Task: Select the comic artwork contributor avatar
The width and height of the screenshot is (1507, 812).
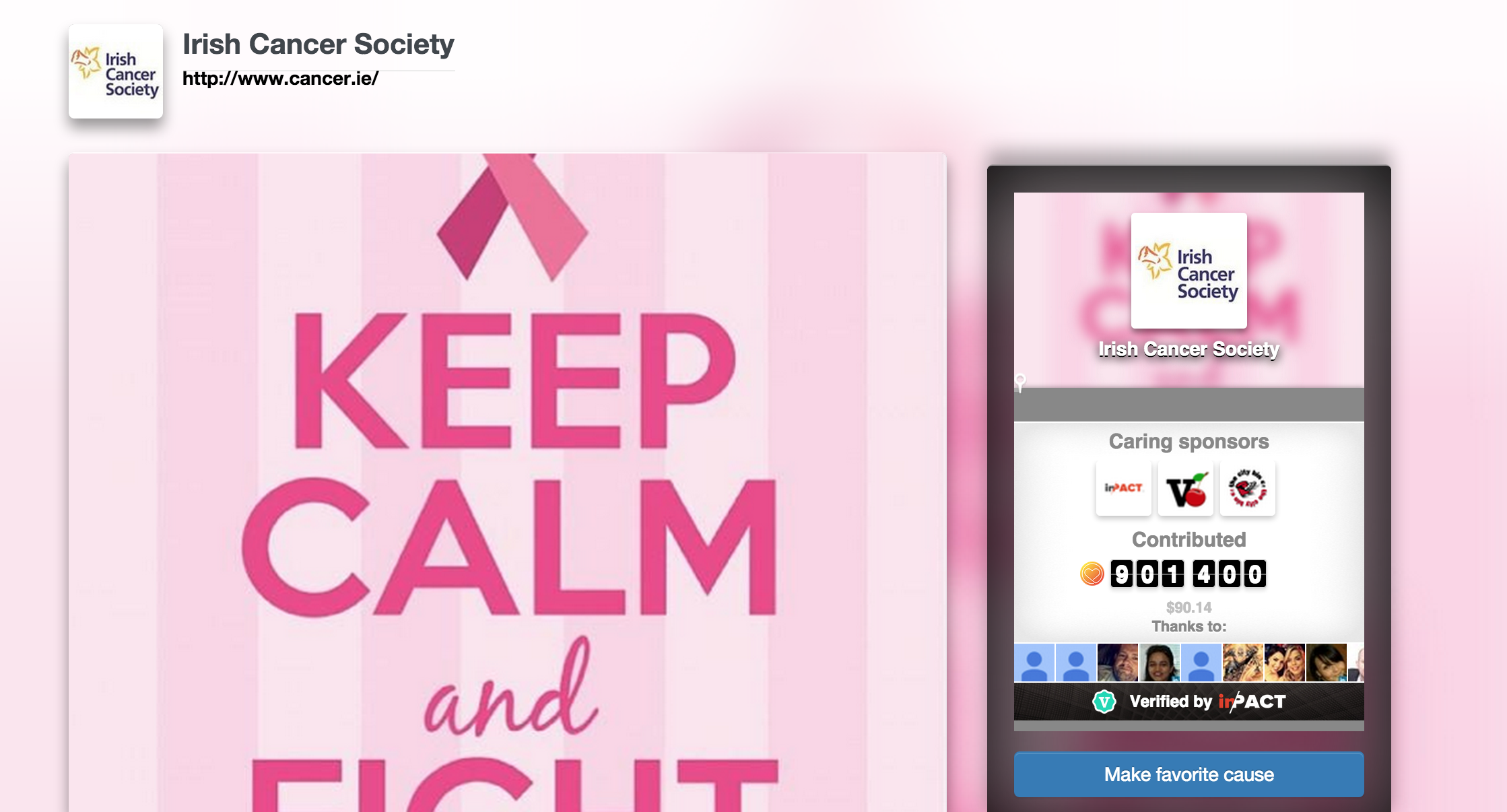Action: (1242, 663)
